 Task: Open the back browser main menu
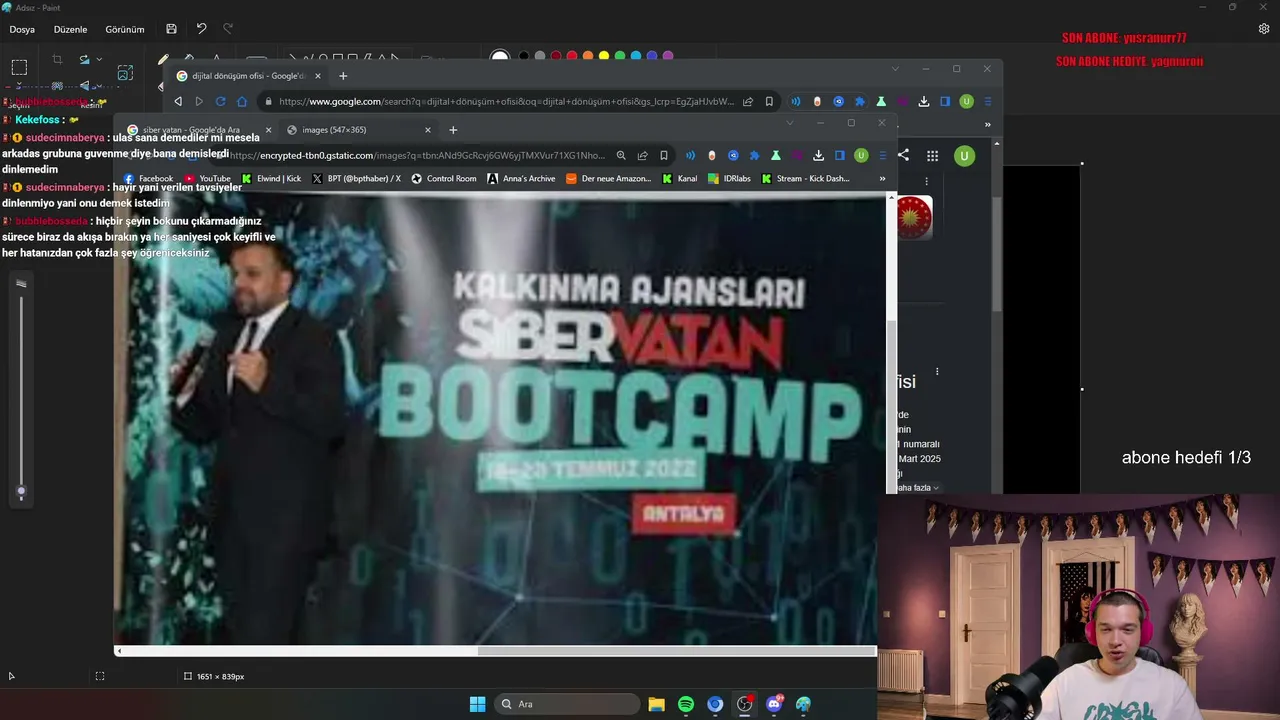point(988,101)
